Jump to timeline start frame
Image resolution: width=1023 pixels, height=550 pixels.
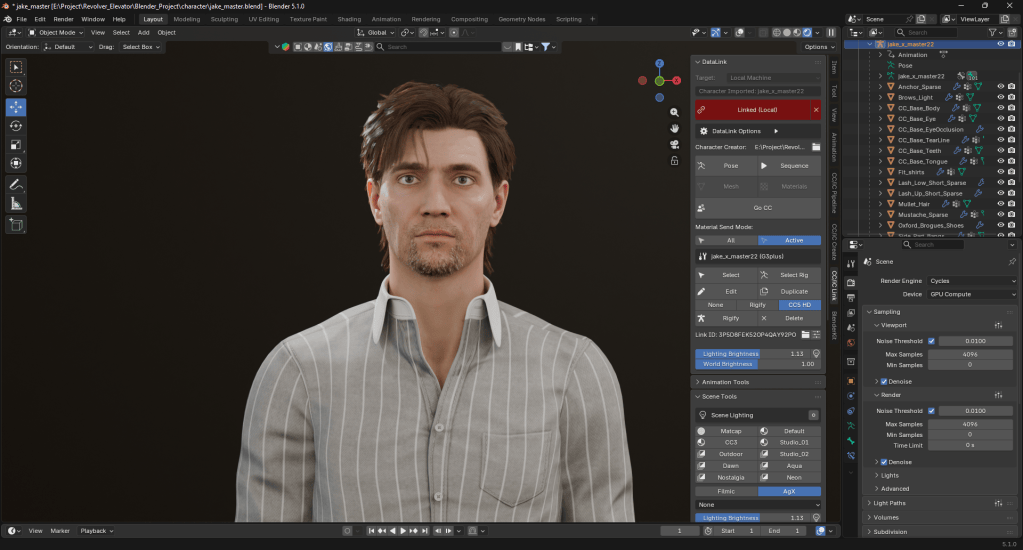[x=371, y=531]
